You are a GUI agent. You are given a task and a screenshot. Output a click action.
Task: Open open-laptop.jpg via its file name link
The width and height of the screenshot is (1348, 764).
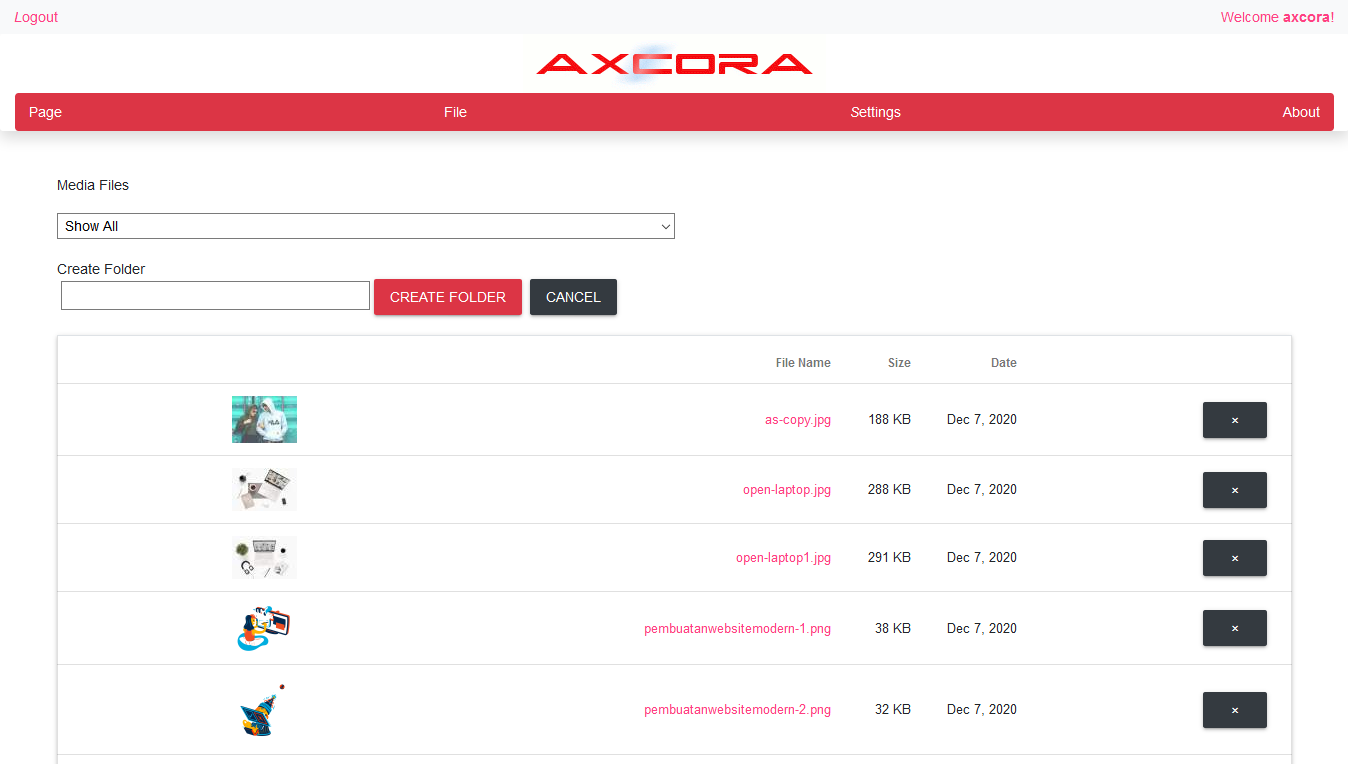(x=786, y=489)
